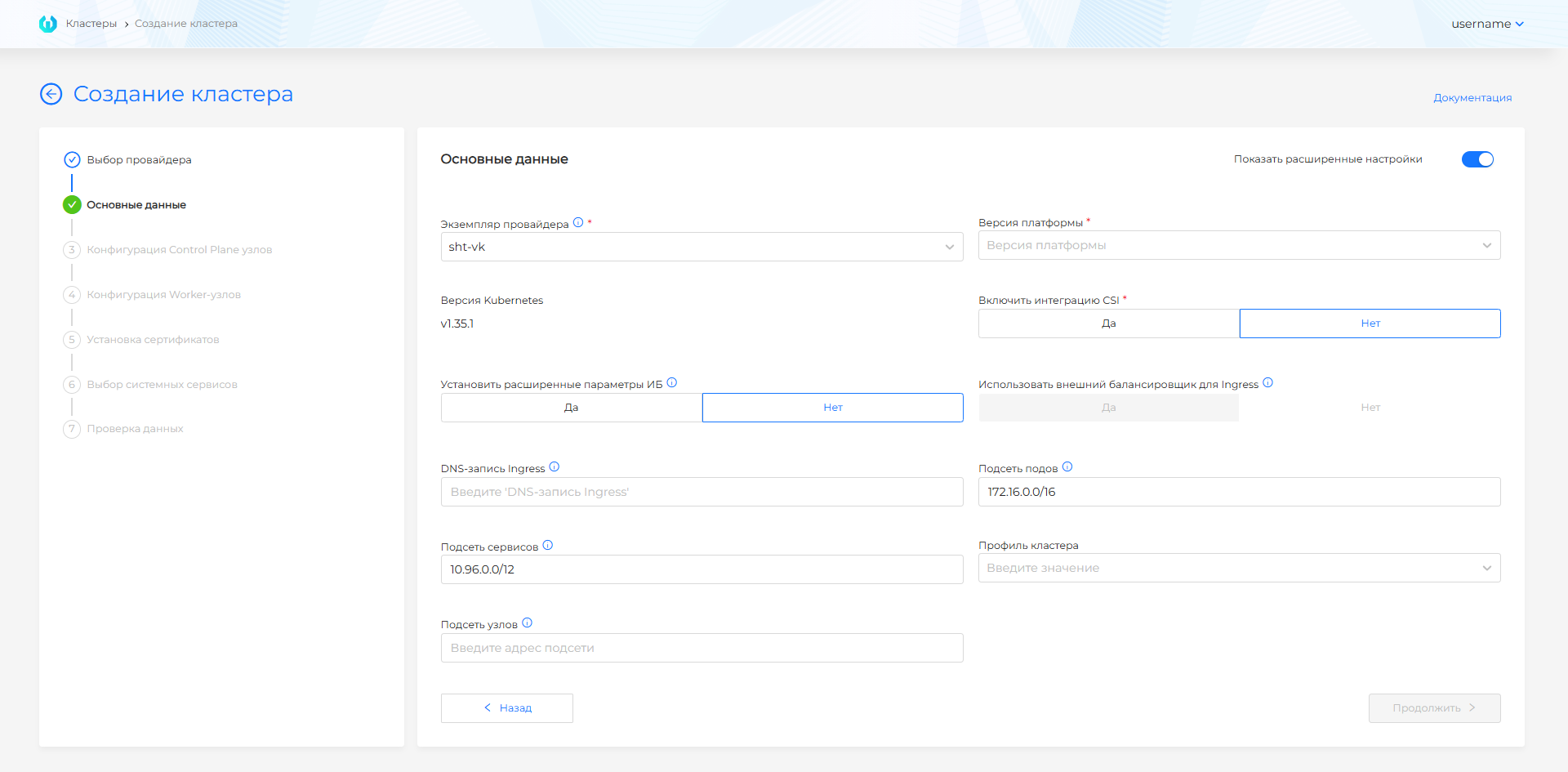Open the Документация link
The image size is (1568, 772).
point(1472,97)
